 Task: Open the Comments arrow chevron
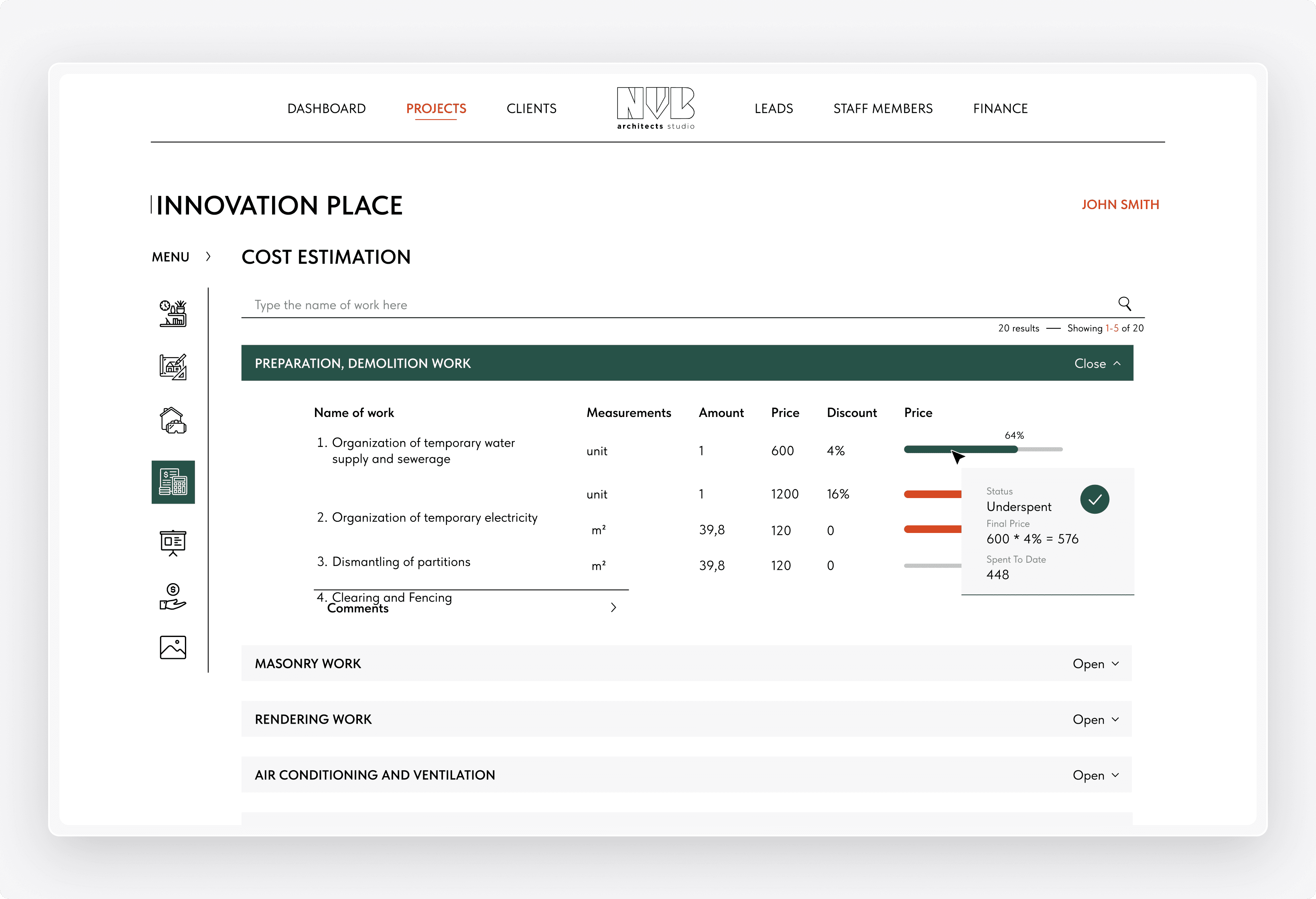pos(613,607)
